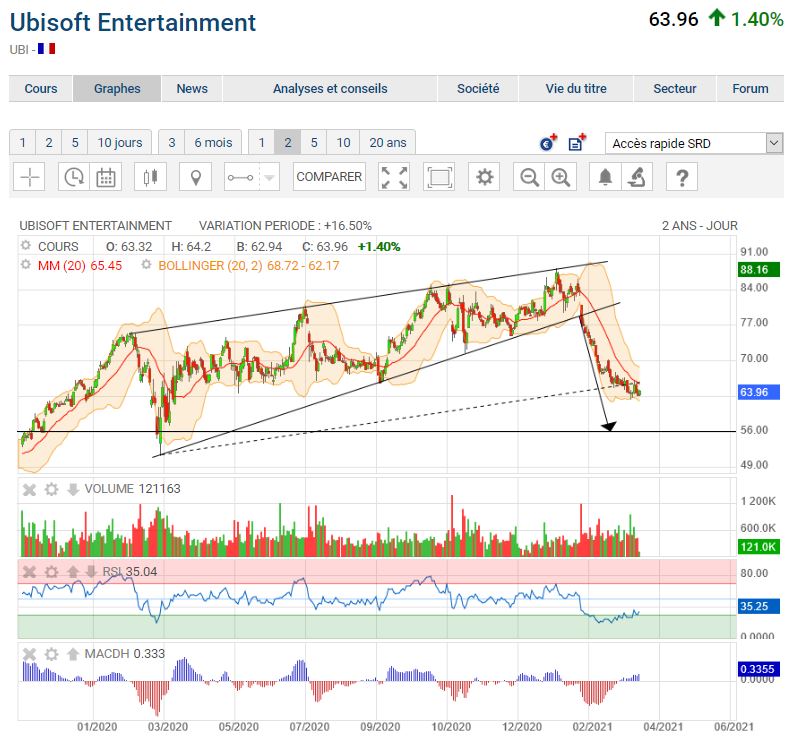808x739 pixels.
Task: Select the 3 mois period button
Action: coord(172,143)
